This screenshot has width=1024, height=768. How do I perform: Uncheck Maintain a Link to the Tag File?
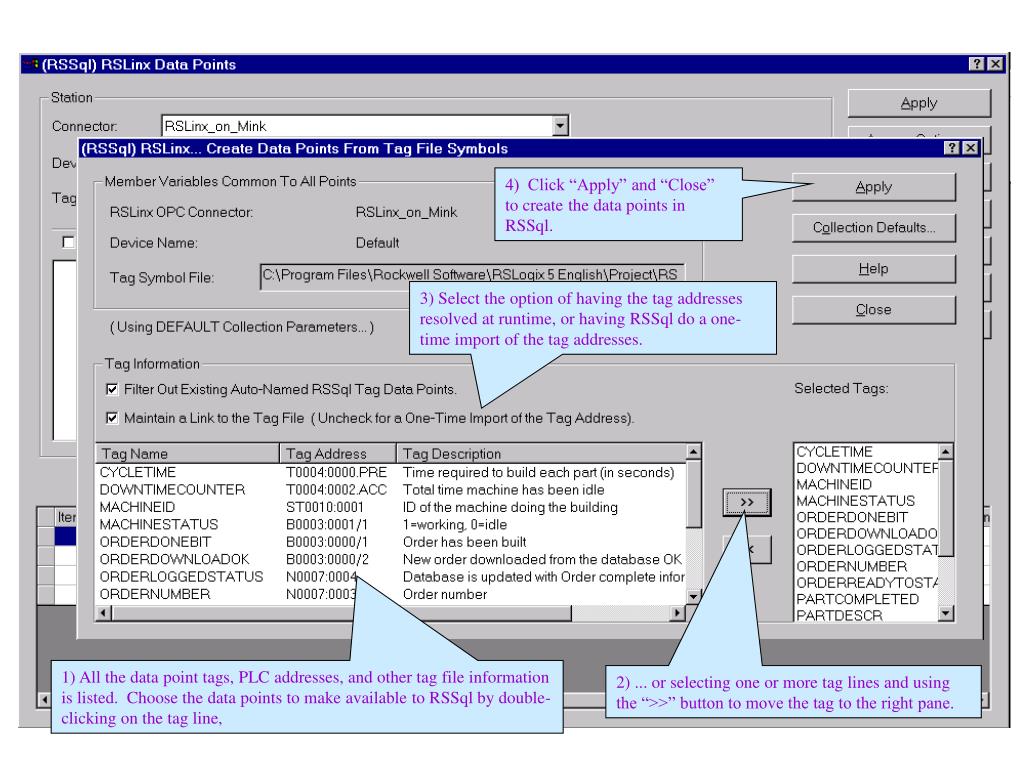(112, 418)
